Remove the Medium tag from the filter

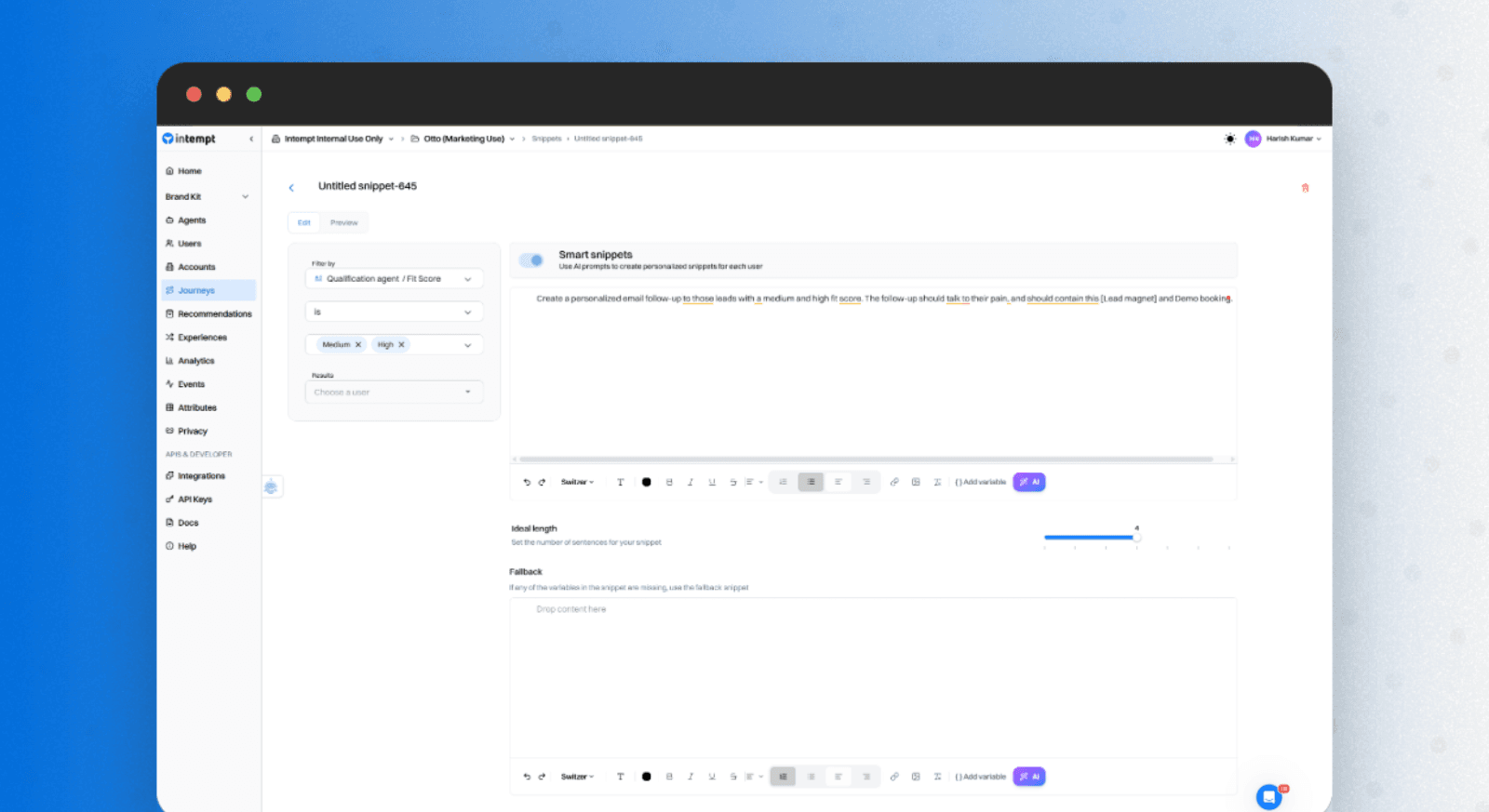[x=358, y=345]
